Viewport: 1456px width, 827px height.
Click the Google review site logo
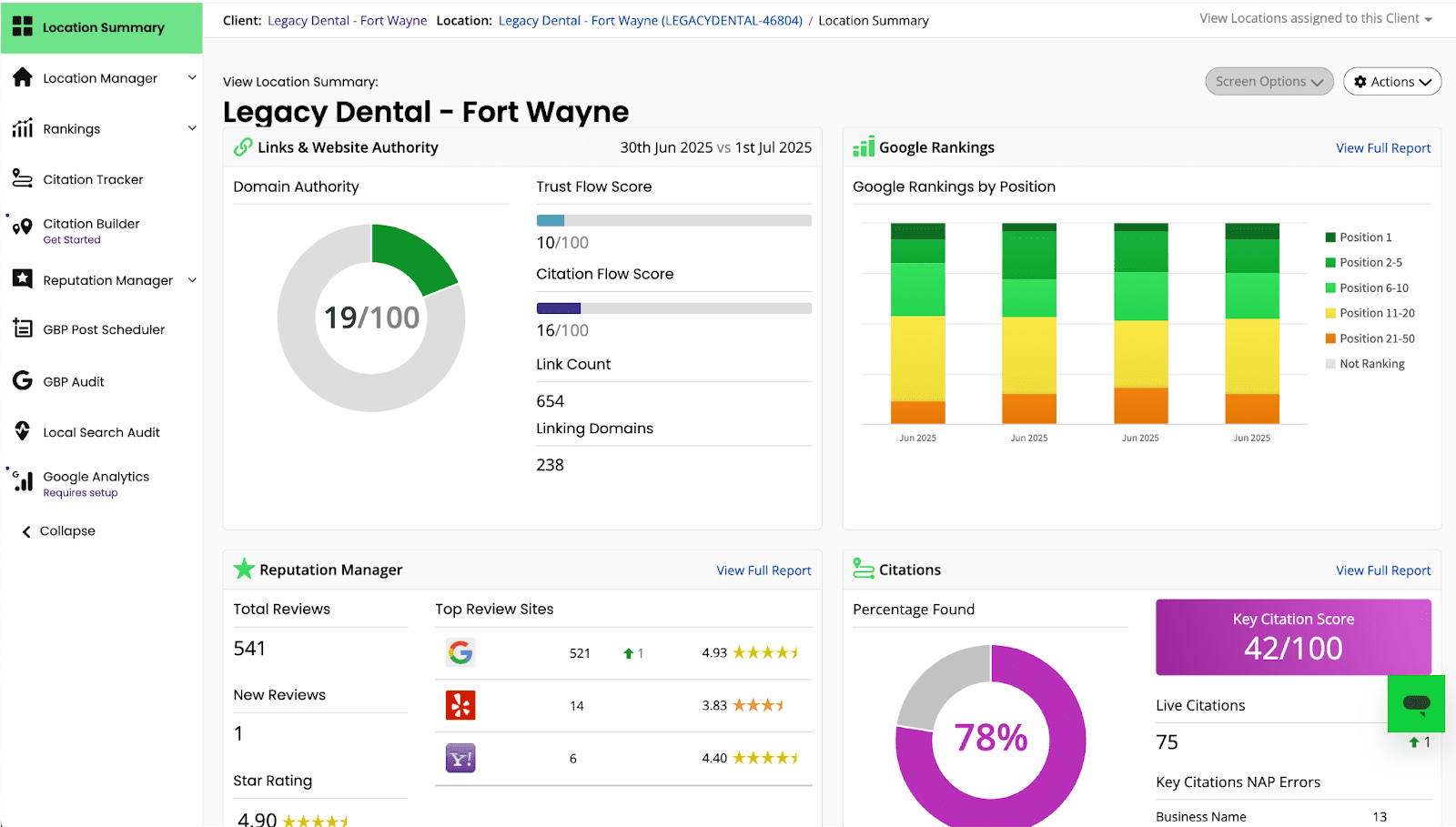[x=460, y=652]
